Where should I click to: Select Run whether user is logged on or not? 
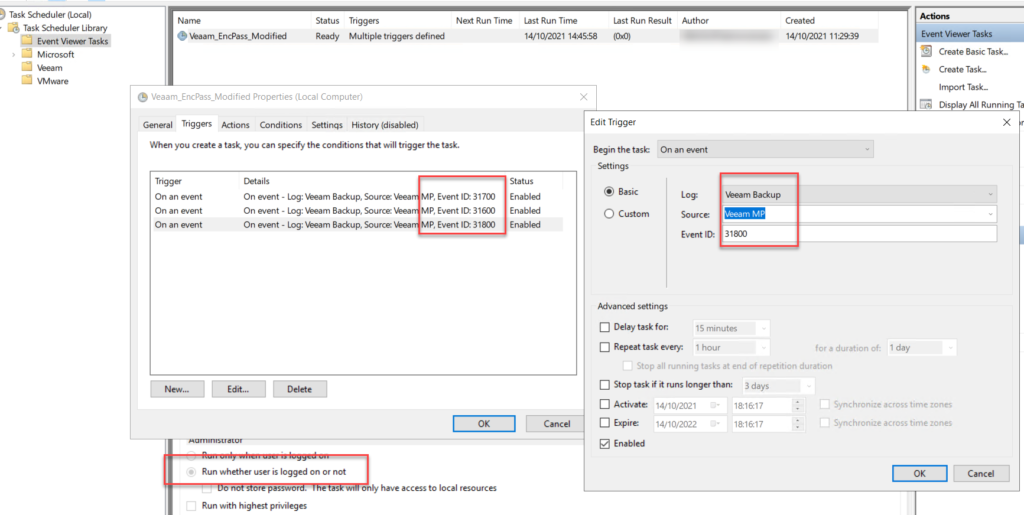(x=191, y=472)
